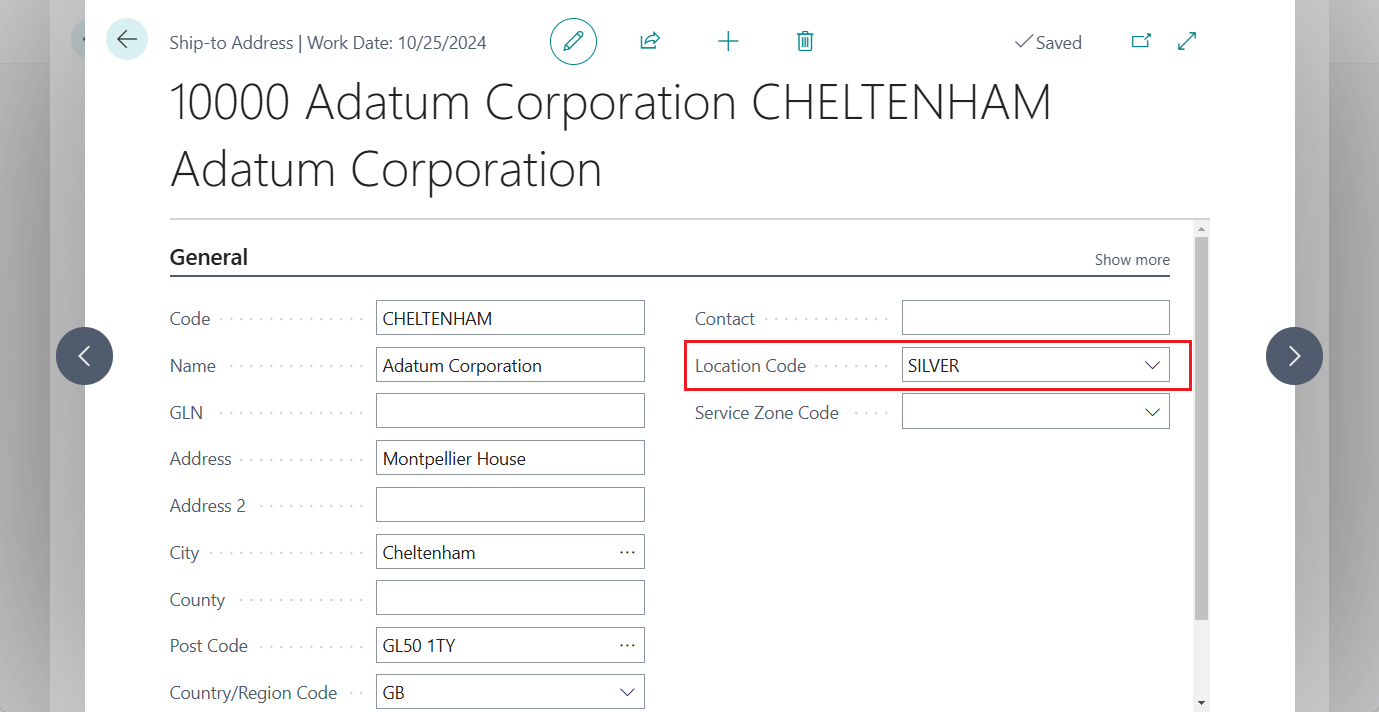Select the General section header
The width and height of the screenshot is (1379, 712).
[208, 257]
